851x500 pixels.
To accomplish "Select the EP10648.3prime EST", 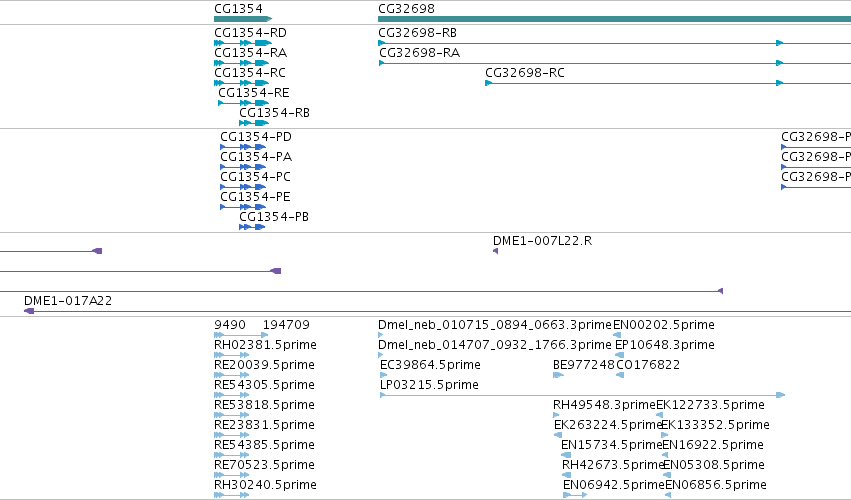I will (665, 345).
